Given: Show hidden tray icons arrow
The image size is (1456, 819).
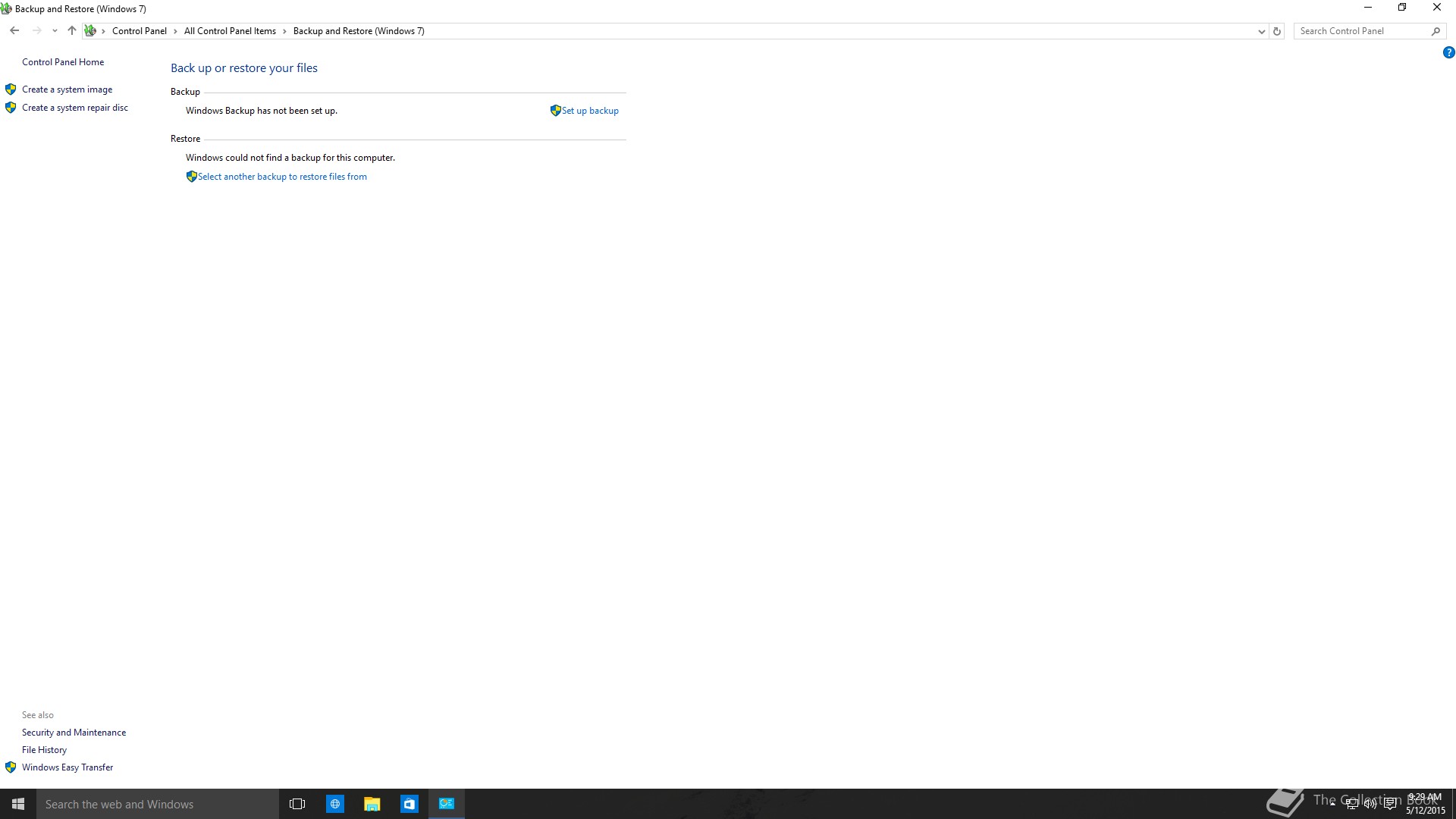Looking at the screenshot, I should click(x=1332, y=804).
